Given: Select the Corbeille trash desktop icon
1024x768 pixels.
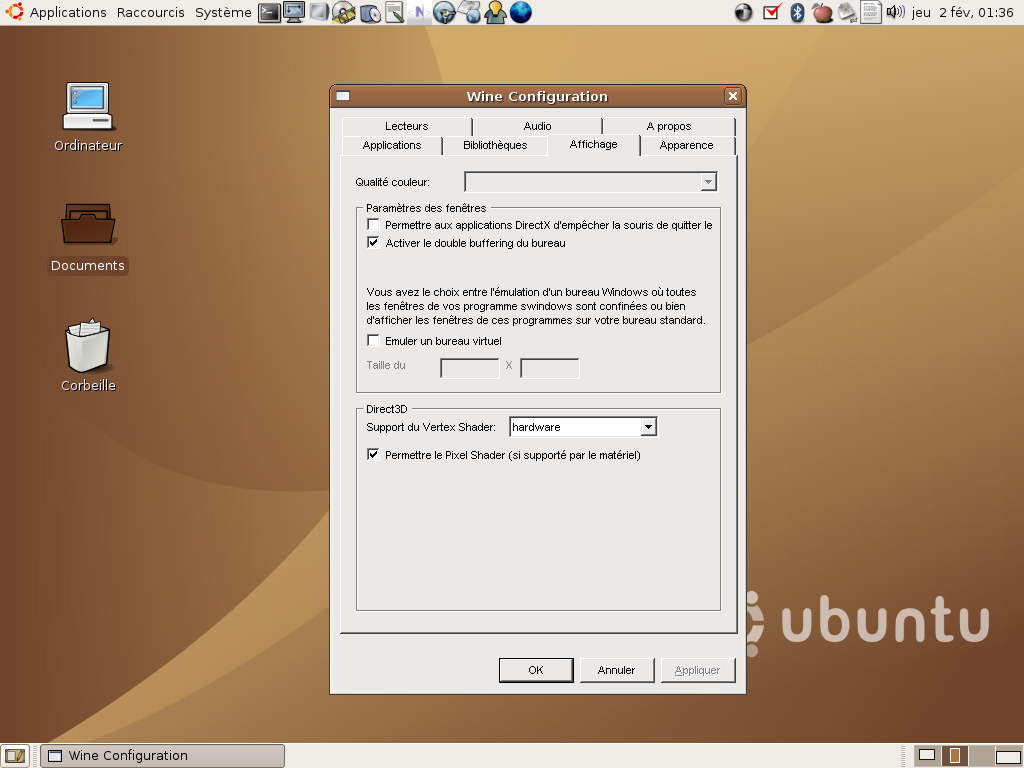Looking at the screenshot, I should pos(88,356).
